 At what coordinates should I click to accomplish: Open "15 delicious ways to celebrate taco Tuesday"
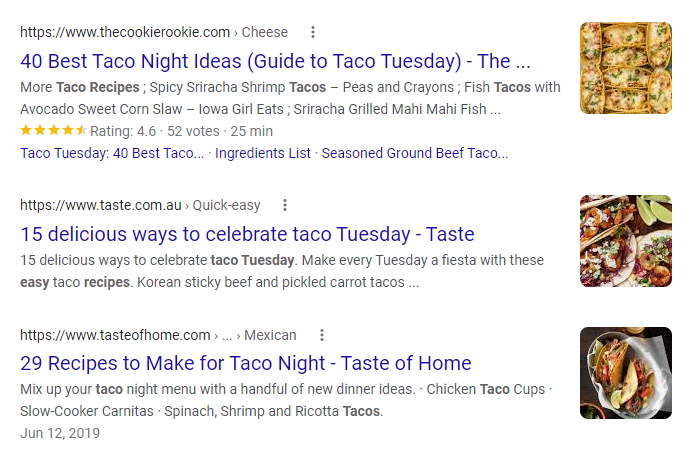tap(247, 234)
